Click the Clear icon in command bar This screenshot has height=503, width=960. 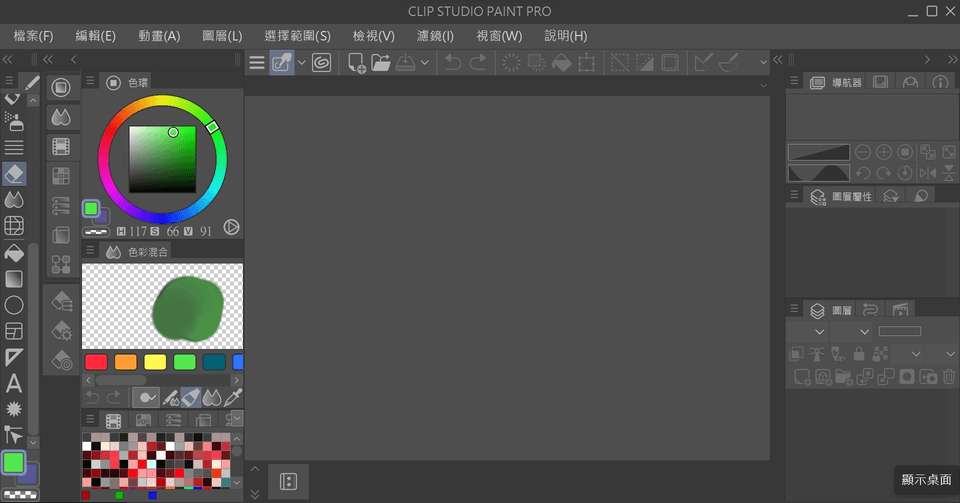pyautogui.click(x=511, y=62)
